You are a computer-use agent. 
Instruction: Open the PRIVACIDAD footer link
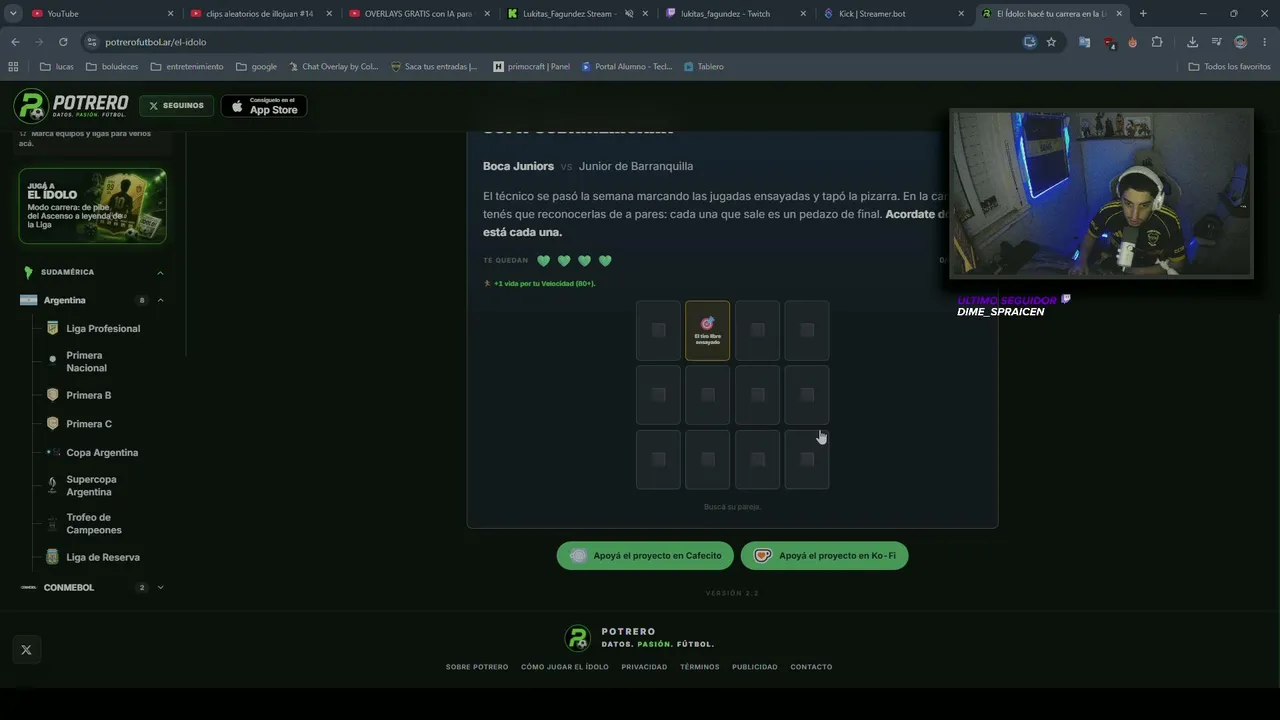(x=644, y=667)
